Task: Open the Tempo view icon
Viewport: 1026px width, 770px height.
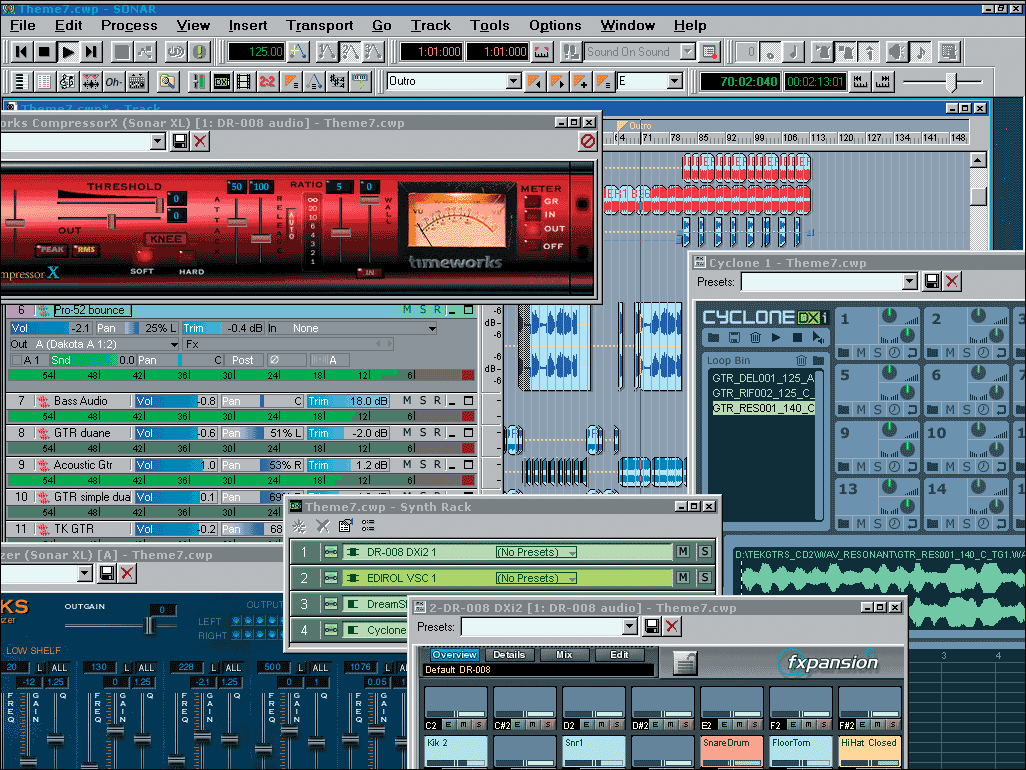Action: coord(314,82)
